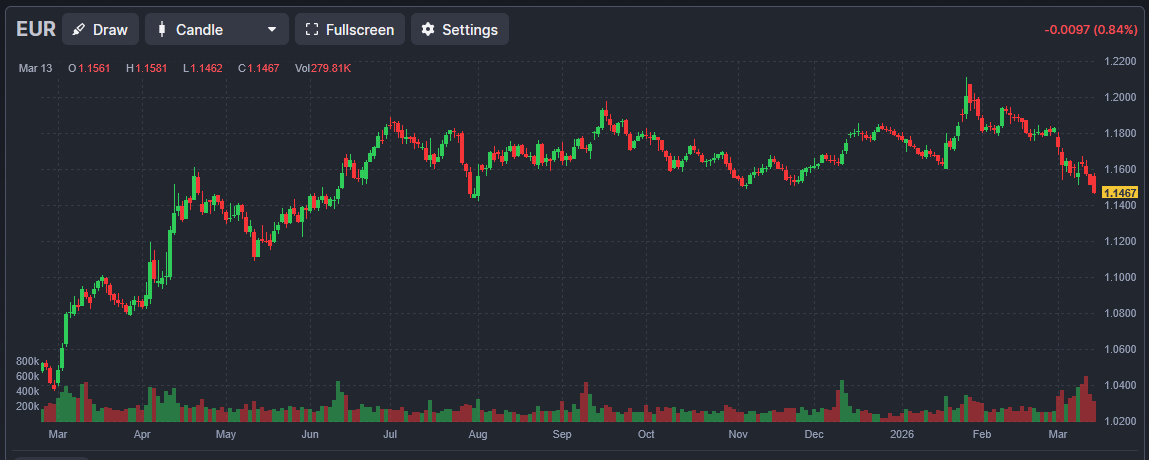Click the Dec label on time axis
The image size is (1149, 460).
coord(813,434)
